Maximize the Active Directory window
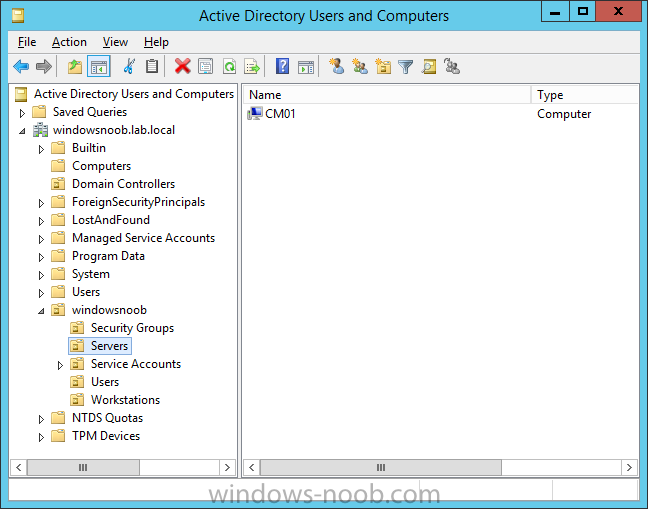Image resolution: width=648 pixels, height=509 pixels. coord(583,11)
